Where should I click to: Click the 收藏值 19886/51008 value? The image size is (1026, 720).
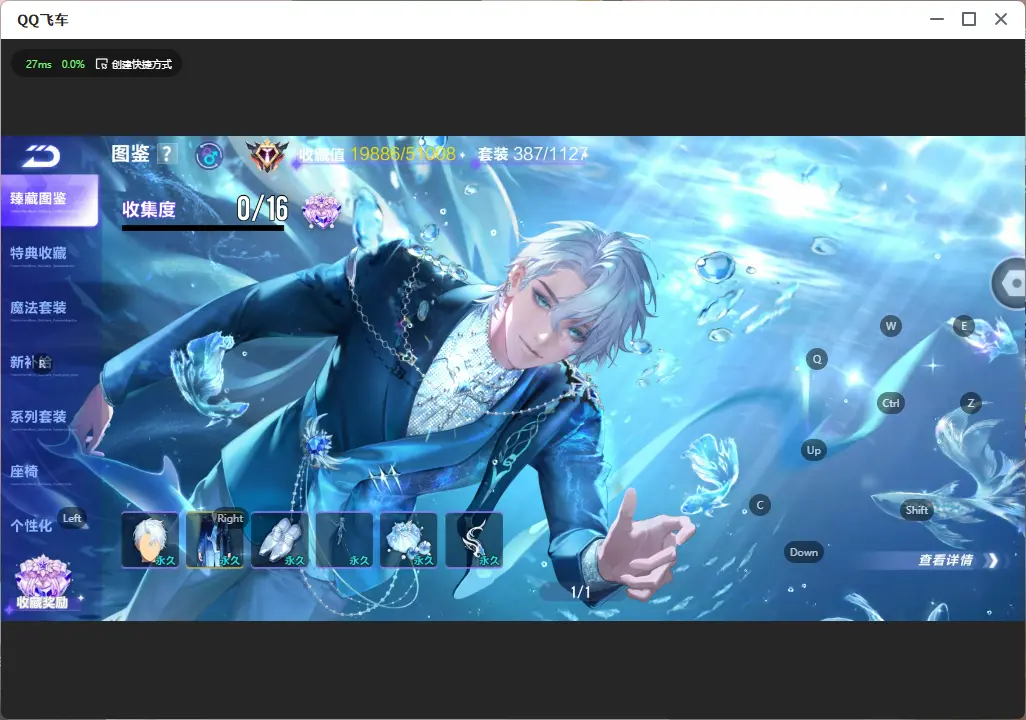click(x=402, y=154)
